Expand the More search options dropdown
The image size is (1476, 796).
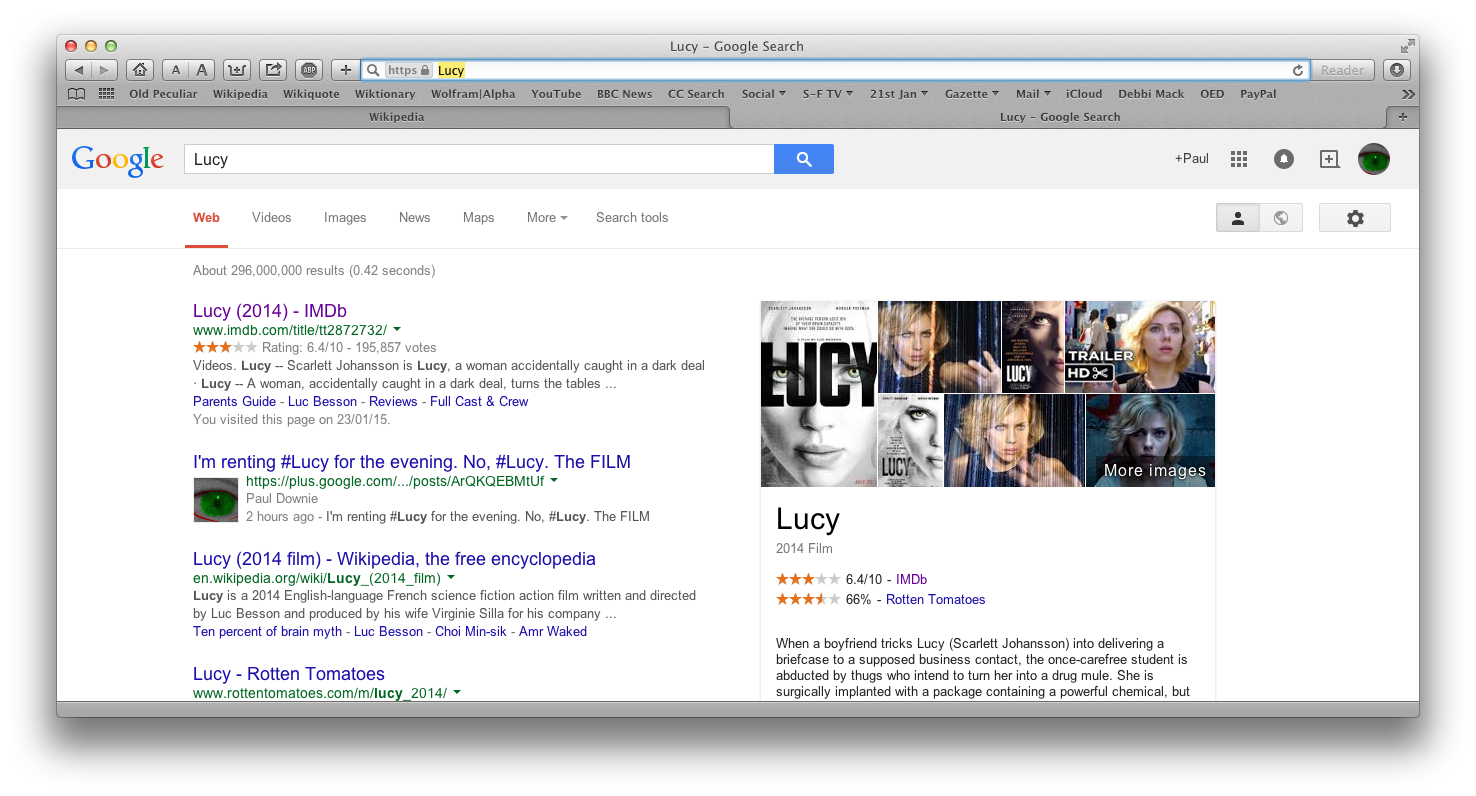[547, 217]
